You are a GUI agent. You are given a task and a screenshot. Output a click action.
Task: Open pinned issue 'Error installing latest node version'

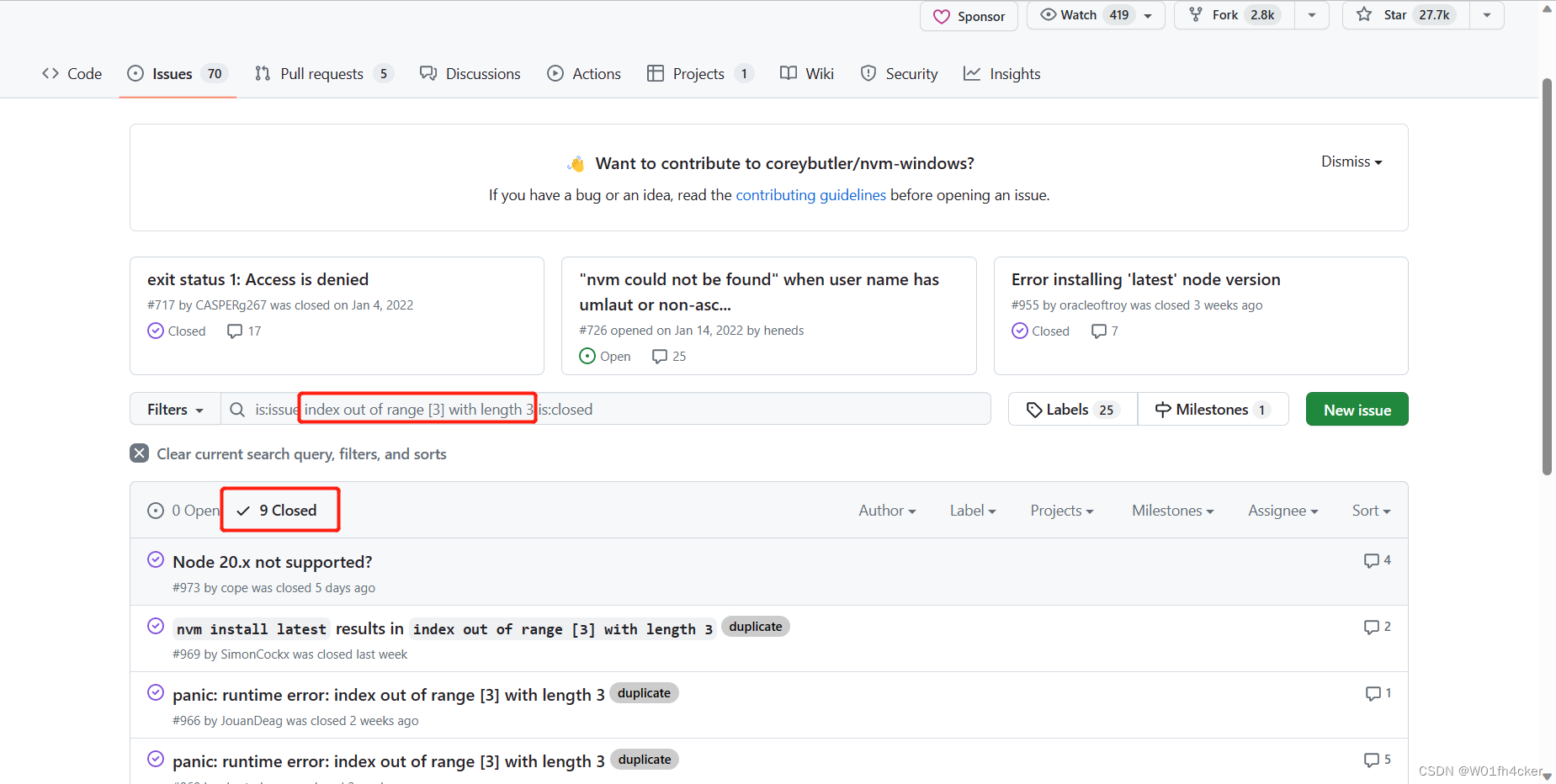(x=1145, y=279)
